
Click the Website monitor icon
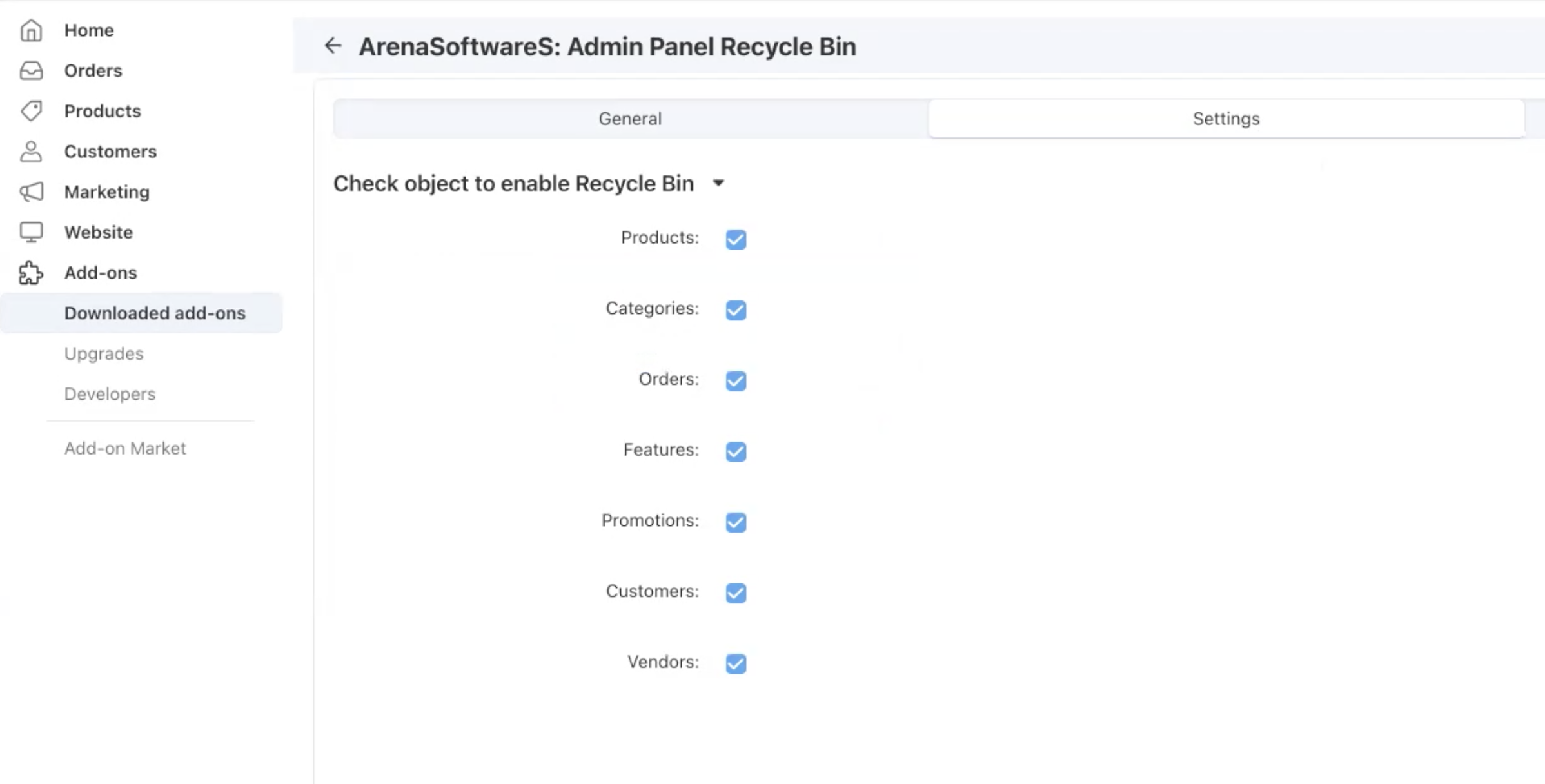[31, 232]
